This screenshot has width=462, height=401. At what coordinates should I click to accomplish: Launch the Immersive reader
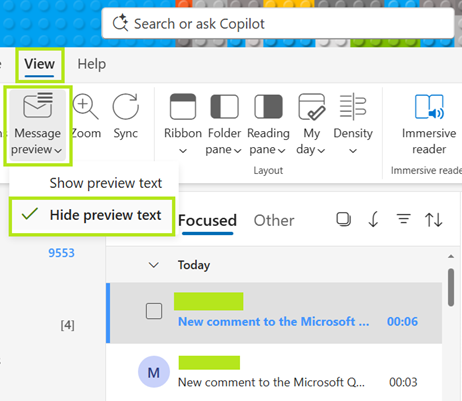[x=429, y=124]
